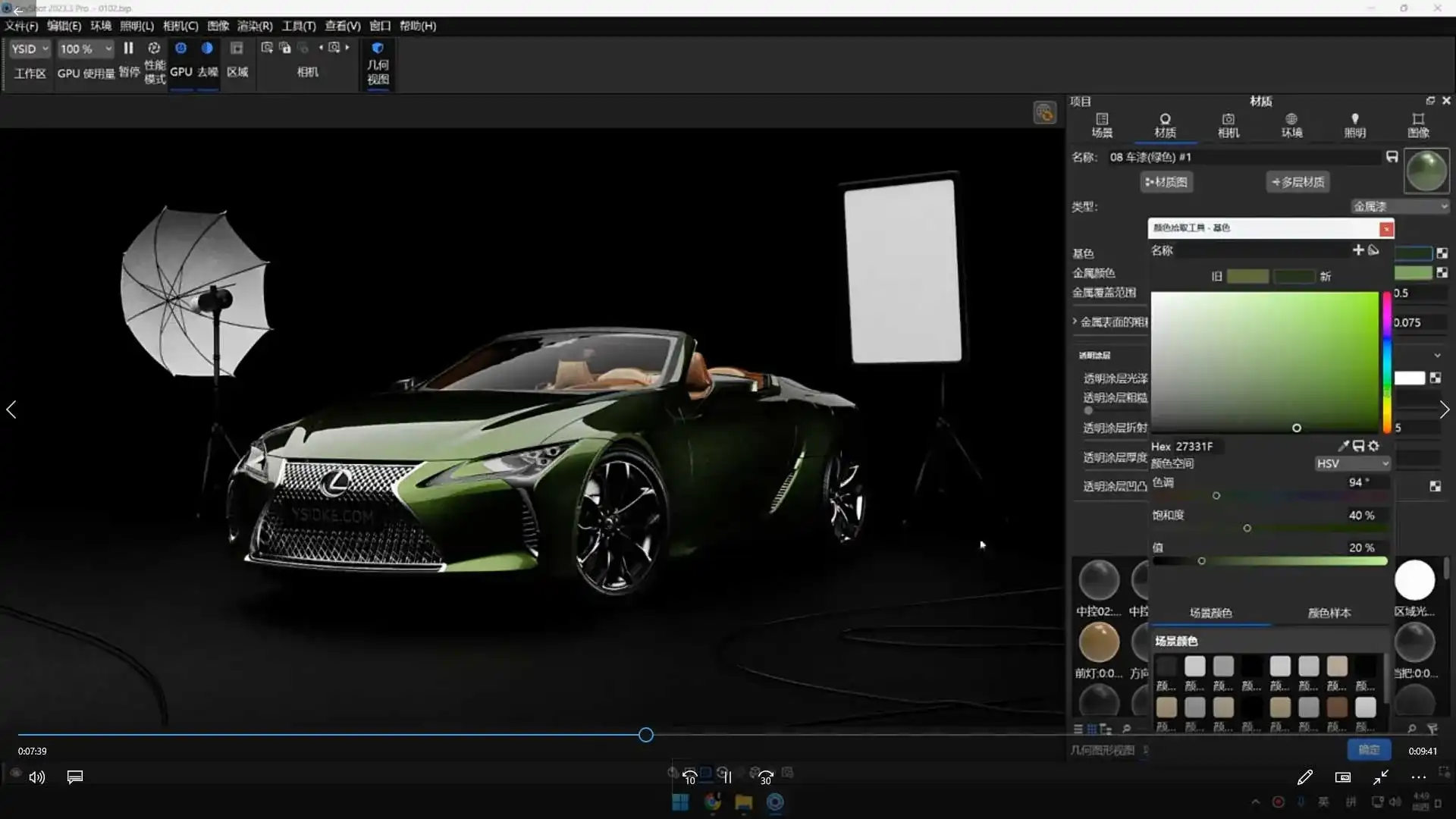Open the 照明 lighting tab icon
The image size is (1456, 819).
pyautogui.click(x=1354, y=120)
